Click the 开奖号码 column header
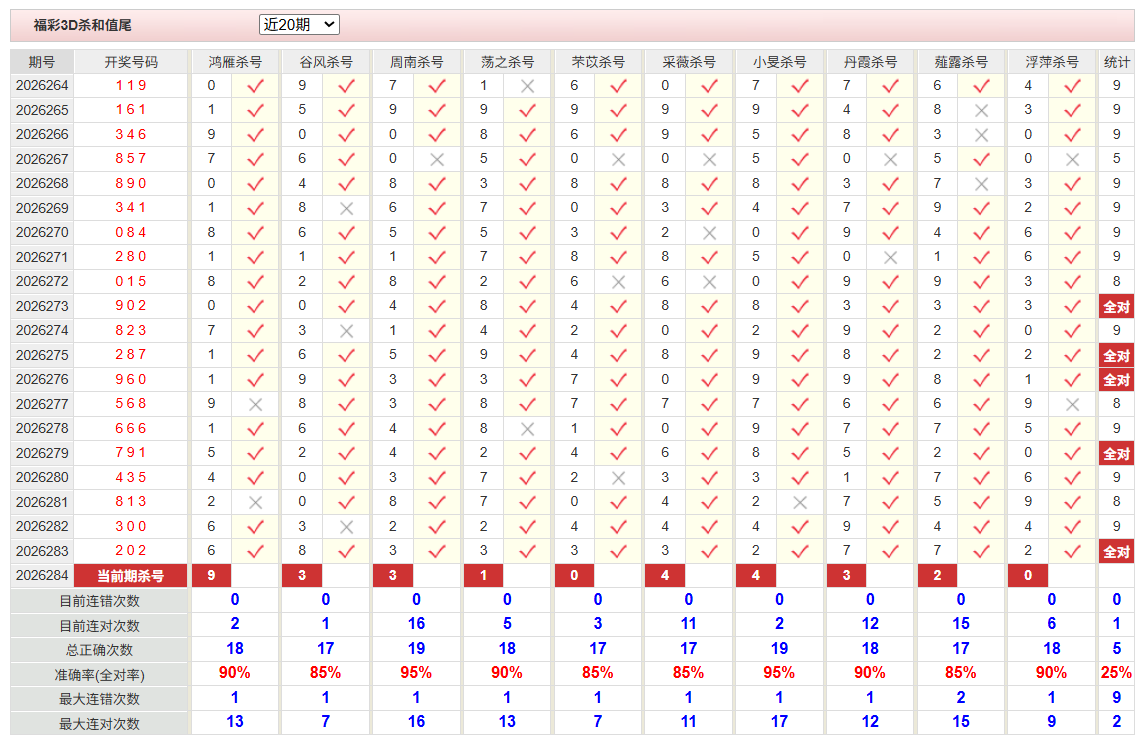This screenshot has width=1143, height=746. pyautogui.click(x=131, y=62)
